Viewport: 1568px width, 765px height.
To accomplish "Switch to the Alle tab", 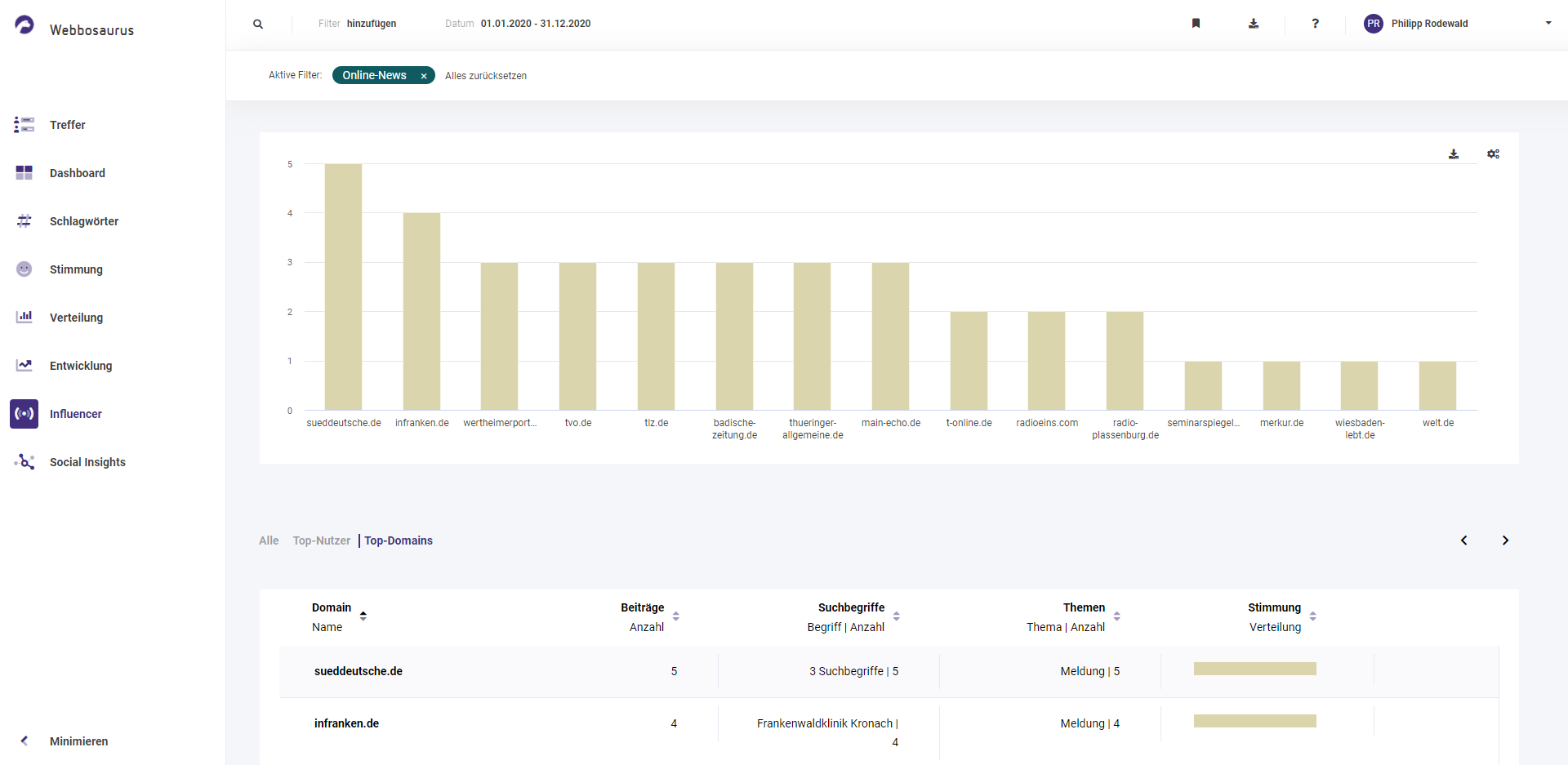I will click(x=269, y=540).
